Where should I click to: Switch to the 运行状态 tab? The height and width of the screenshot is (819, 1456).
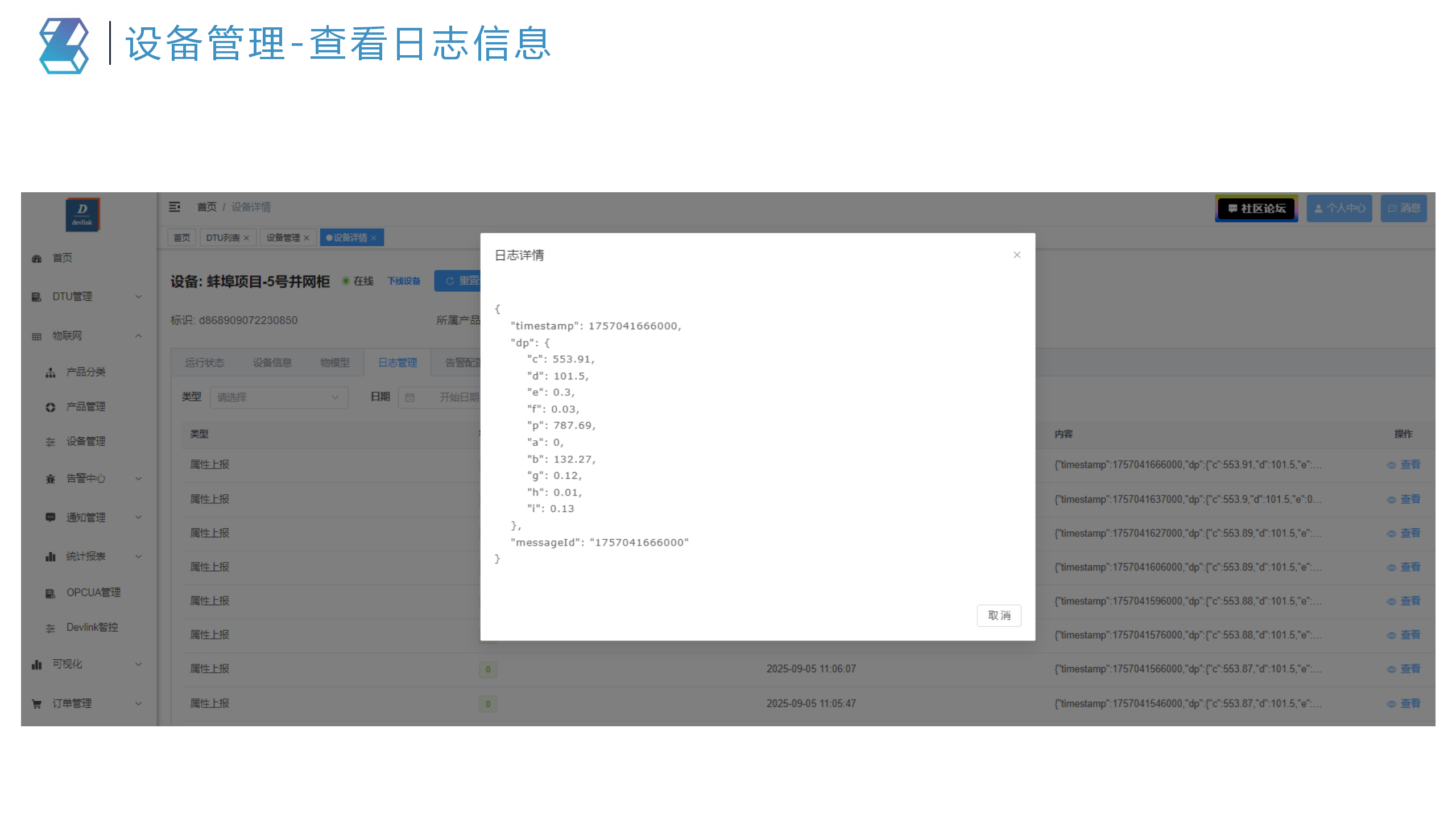(205, 362)
